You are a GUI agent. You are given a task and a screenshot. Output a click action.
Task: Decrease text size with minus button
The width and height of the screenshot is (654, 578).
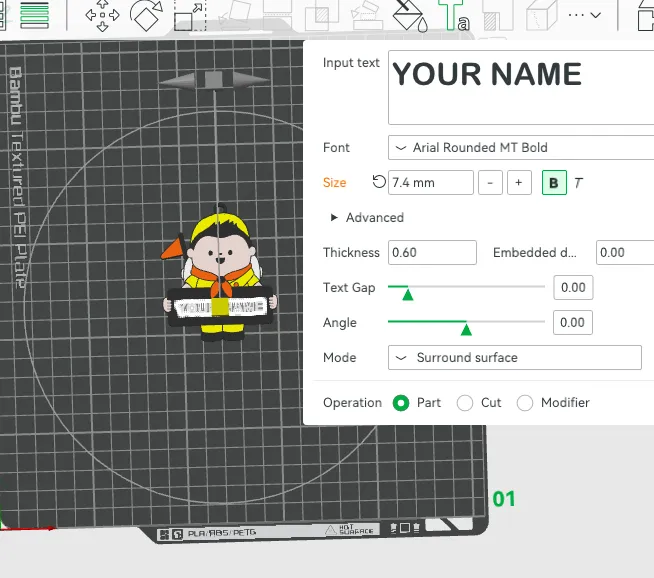click(x=490, y=183)
